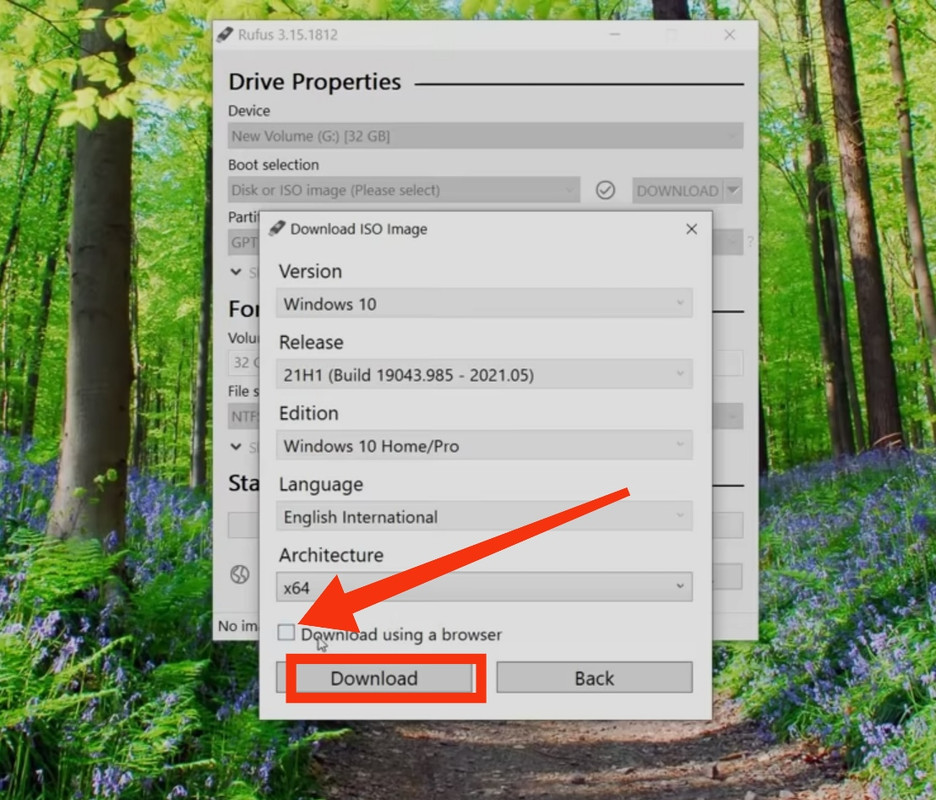
Task: Click the globe language icon in Rufus
Action: click(x=239, y=574)
